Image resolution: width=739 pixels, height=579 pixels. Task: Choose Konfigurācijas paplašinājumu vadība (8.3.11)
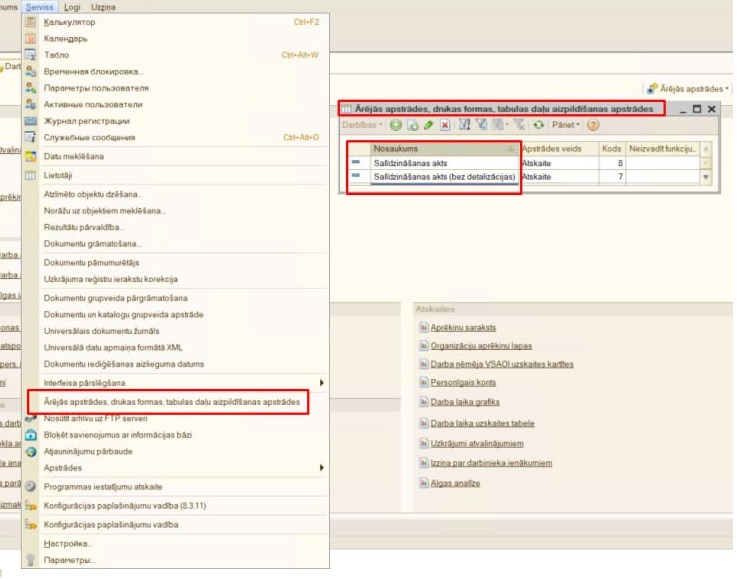(125, 506)
